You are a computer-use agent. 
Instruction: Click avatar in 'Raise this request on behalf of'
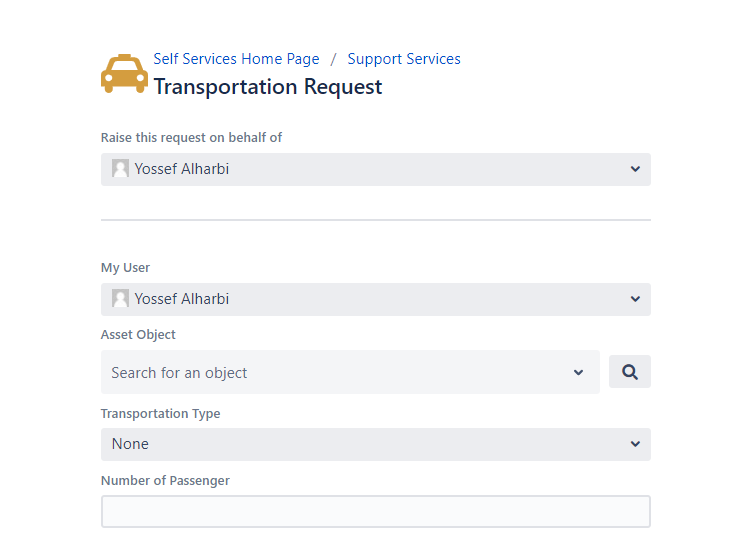(x=120, y=168)
